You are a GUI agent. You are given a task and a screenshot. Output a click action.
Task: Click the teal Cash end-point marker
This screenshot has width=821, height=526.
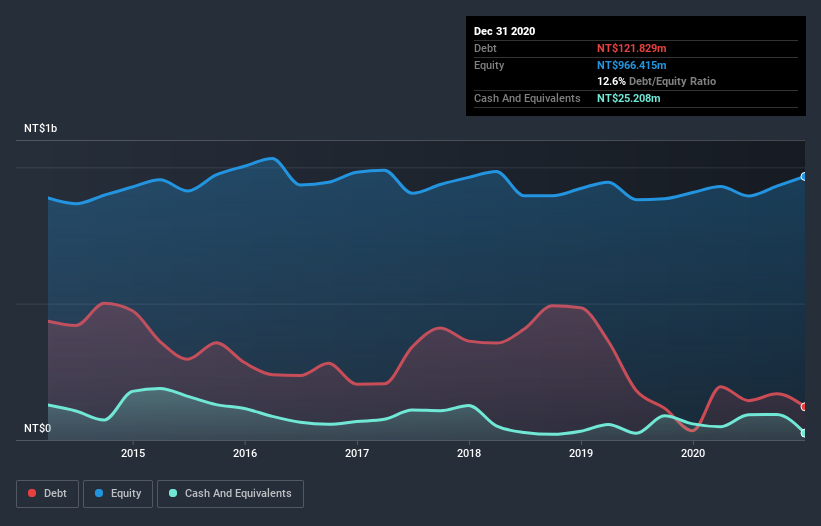804,433
